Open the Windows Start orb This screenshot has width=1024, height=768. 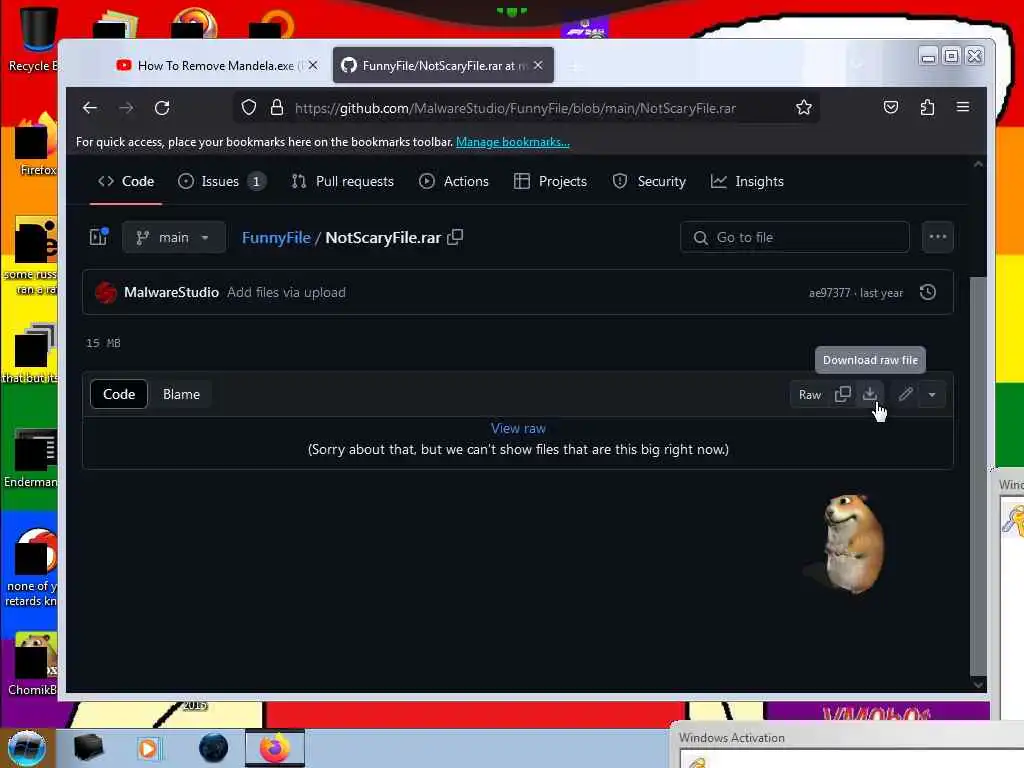point(26,748)
